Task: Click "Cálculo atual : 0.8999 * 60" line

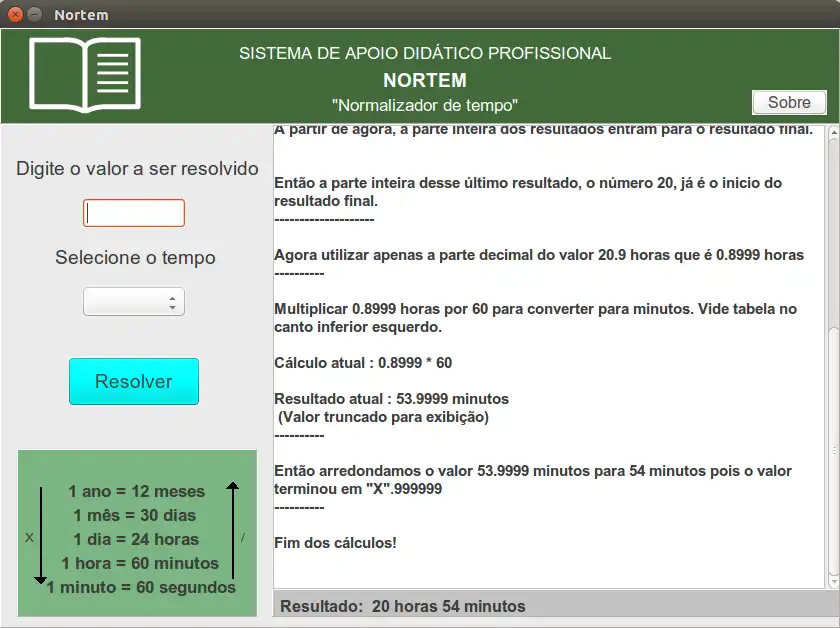Action: pyautogui.click(x=363, y=363)
